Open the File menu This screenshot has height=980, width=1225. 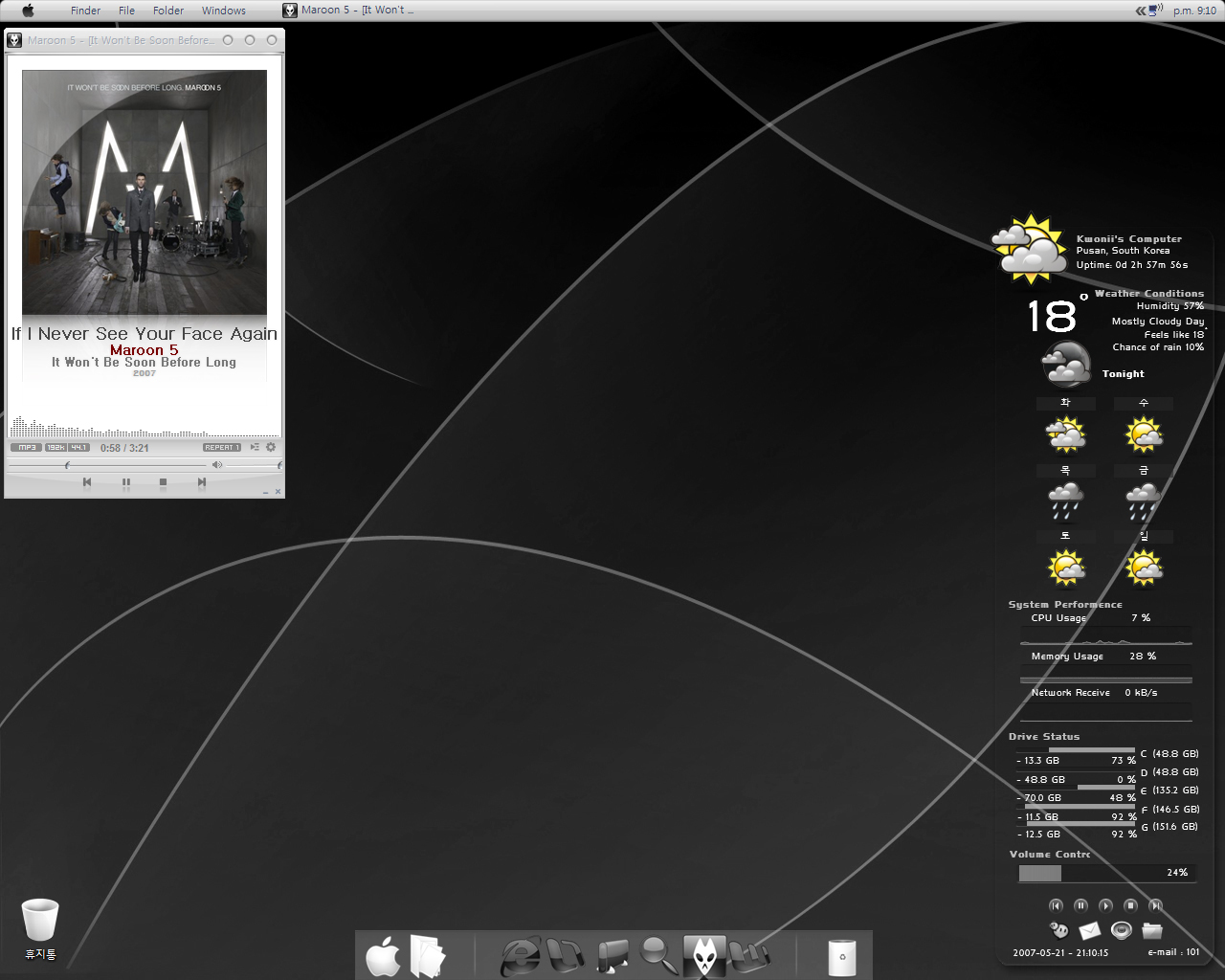pos(126,11)
